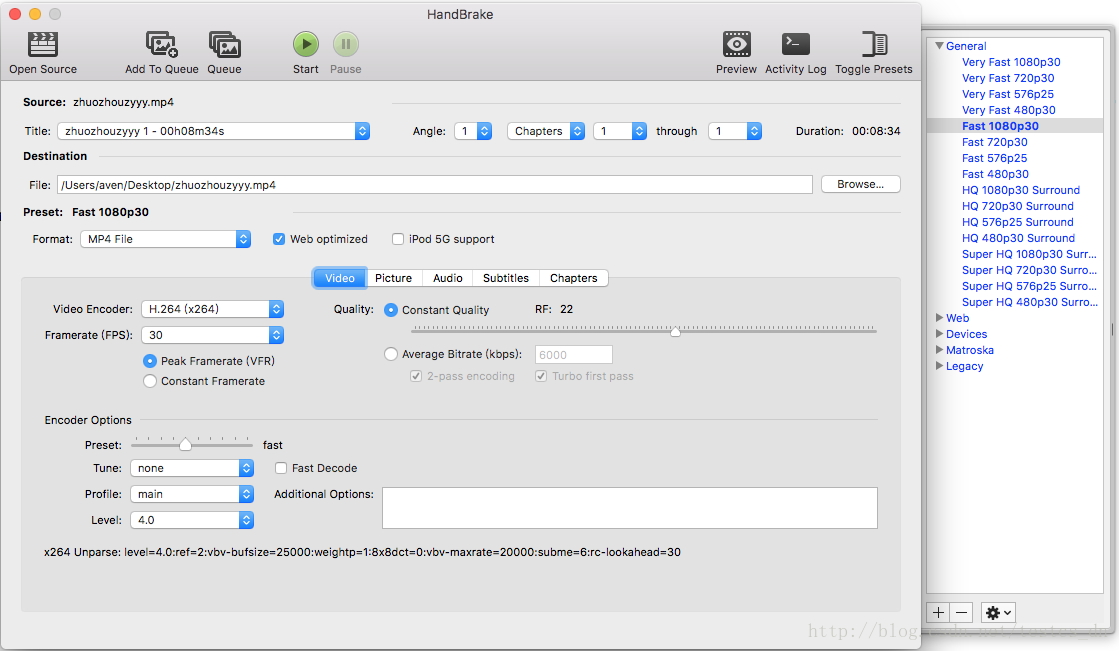The image size is (1119, 651).
Task: Click the Toggle Presets icon
Action: coord(874,44)
